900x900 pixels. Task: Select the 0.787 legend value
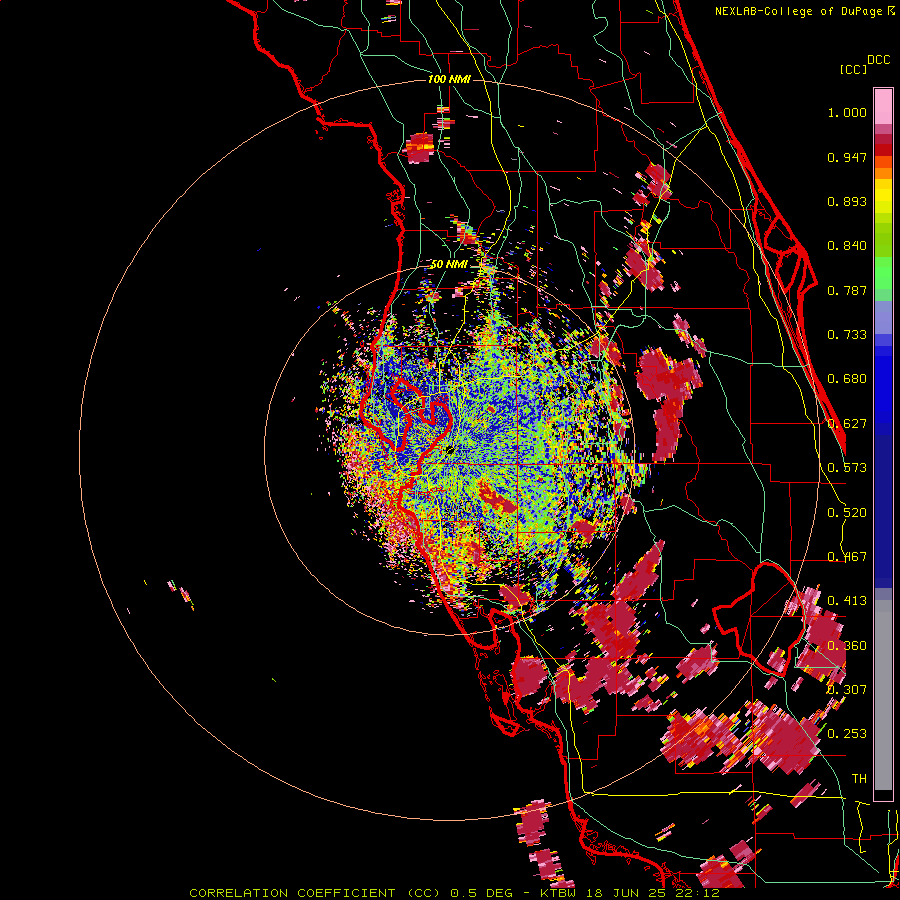(x=847, y=290)
